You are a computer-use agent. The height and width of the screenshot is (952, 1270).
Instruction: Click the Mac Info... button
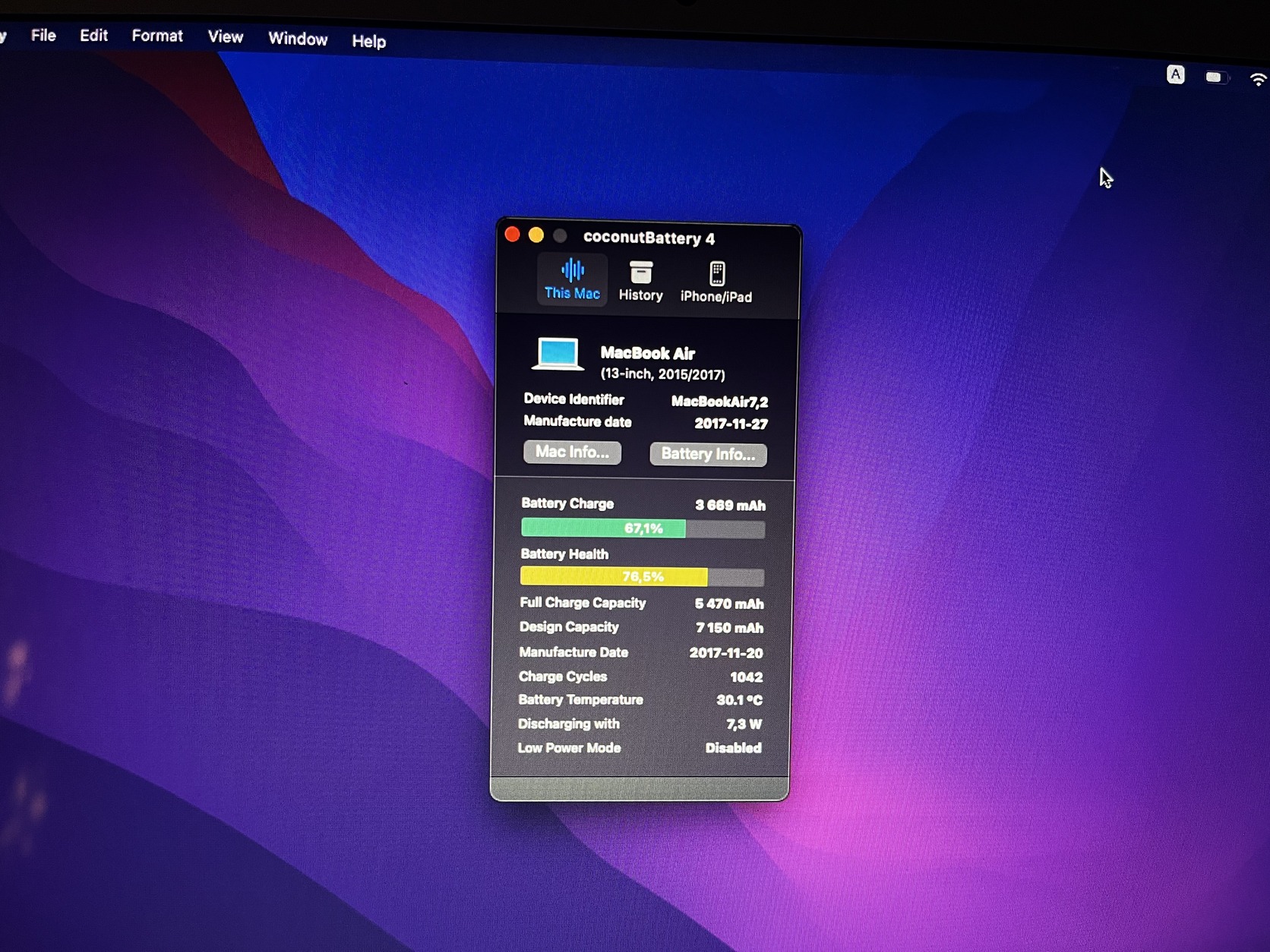point(572,452)
